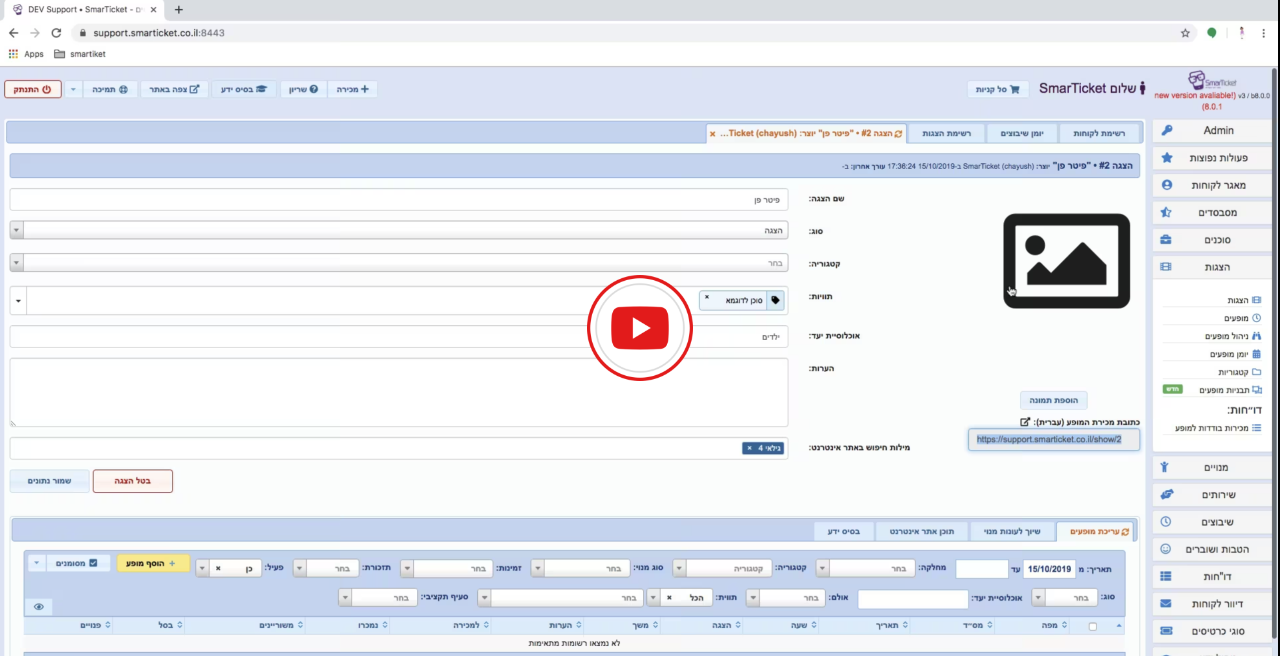Click the calendar icon for יומן מופעים
Image resolution: width=1280 pixels, height=656 pixels.
point(1257,354)
